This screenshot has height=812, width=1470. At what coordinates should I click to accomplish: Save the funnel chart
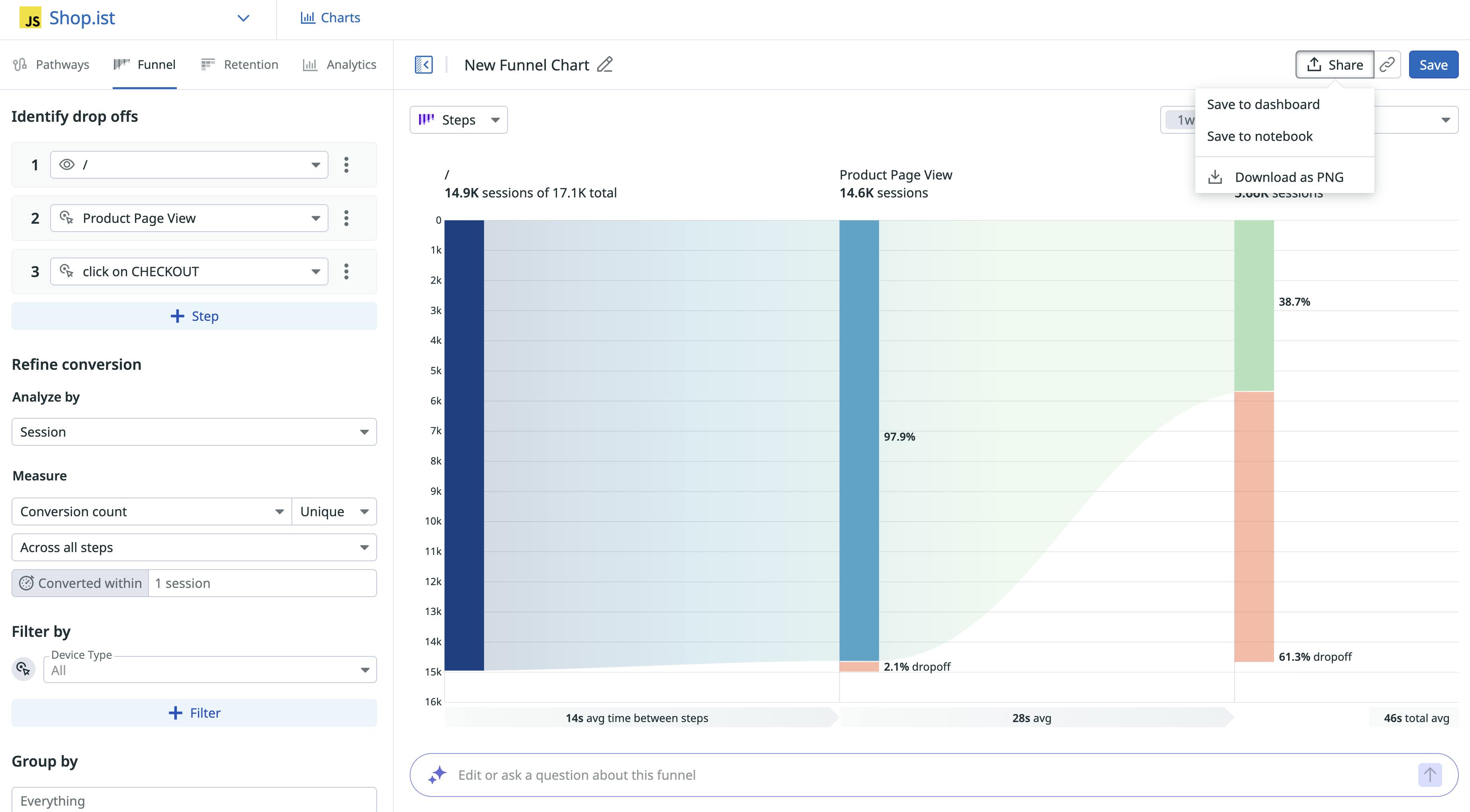pos(1433,64)
